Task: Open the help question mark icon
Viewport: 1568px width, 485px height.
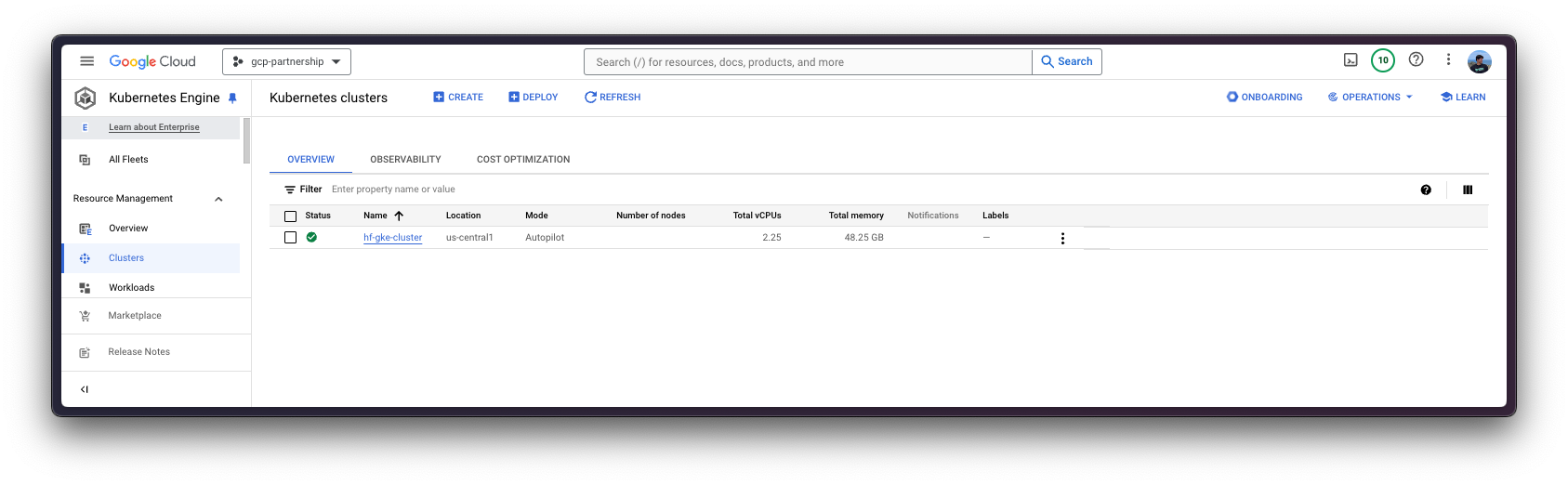Action: click(x=1416, y=59)
